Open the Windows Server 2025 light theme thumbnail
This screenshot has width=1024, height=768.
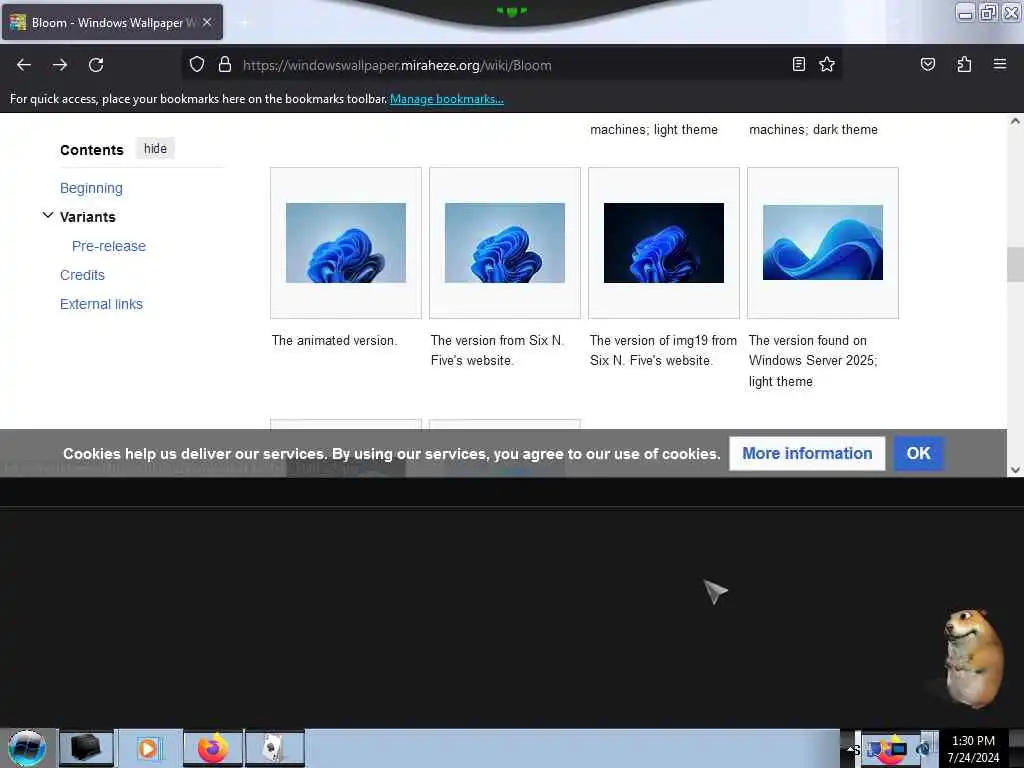(823, 242)
